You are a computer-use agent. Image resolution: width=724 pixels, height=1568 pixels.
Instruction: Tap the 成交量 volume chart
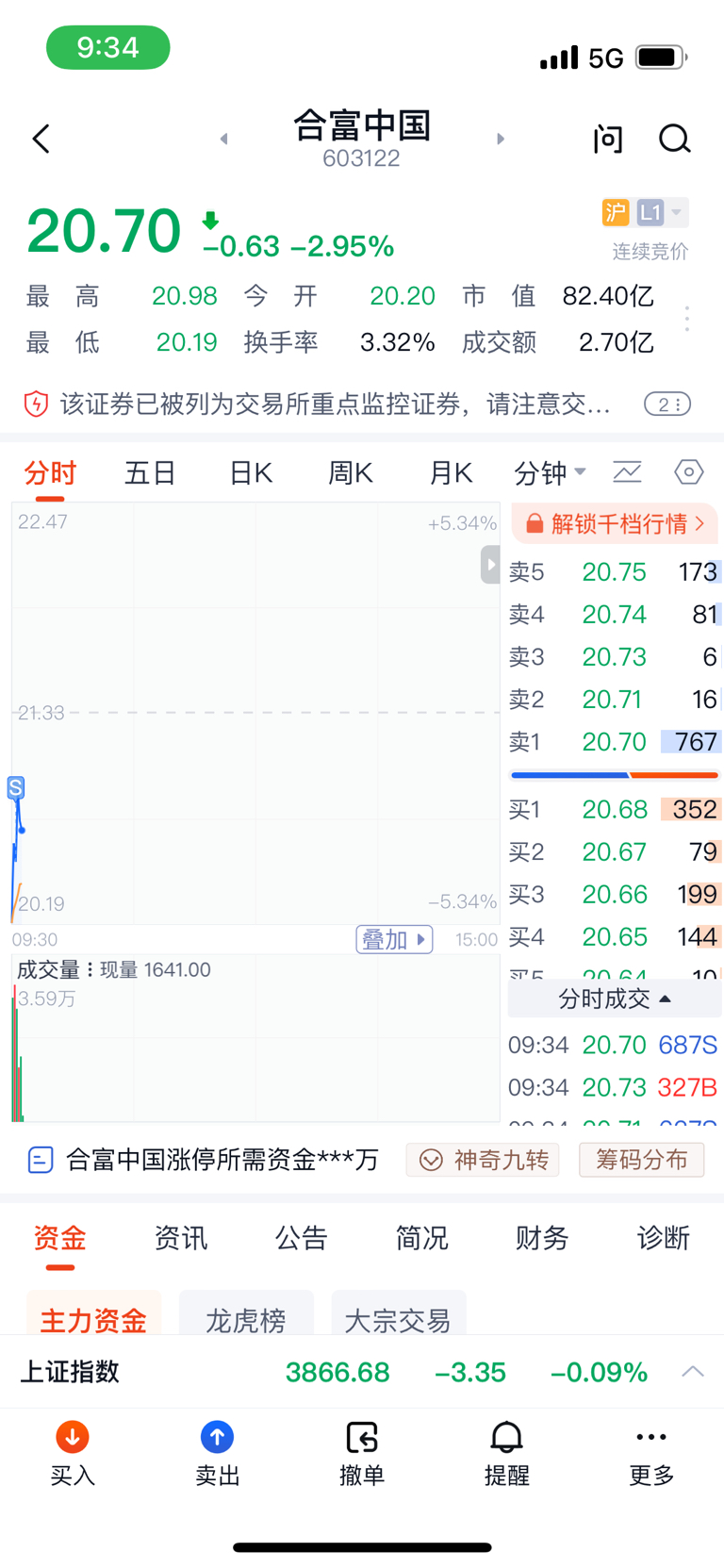[255, 1038]
